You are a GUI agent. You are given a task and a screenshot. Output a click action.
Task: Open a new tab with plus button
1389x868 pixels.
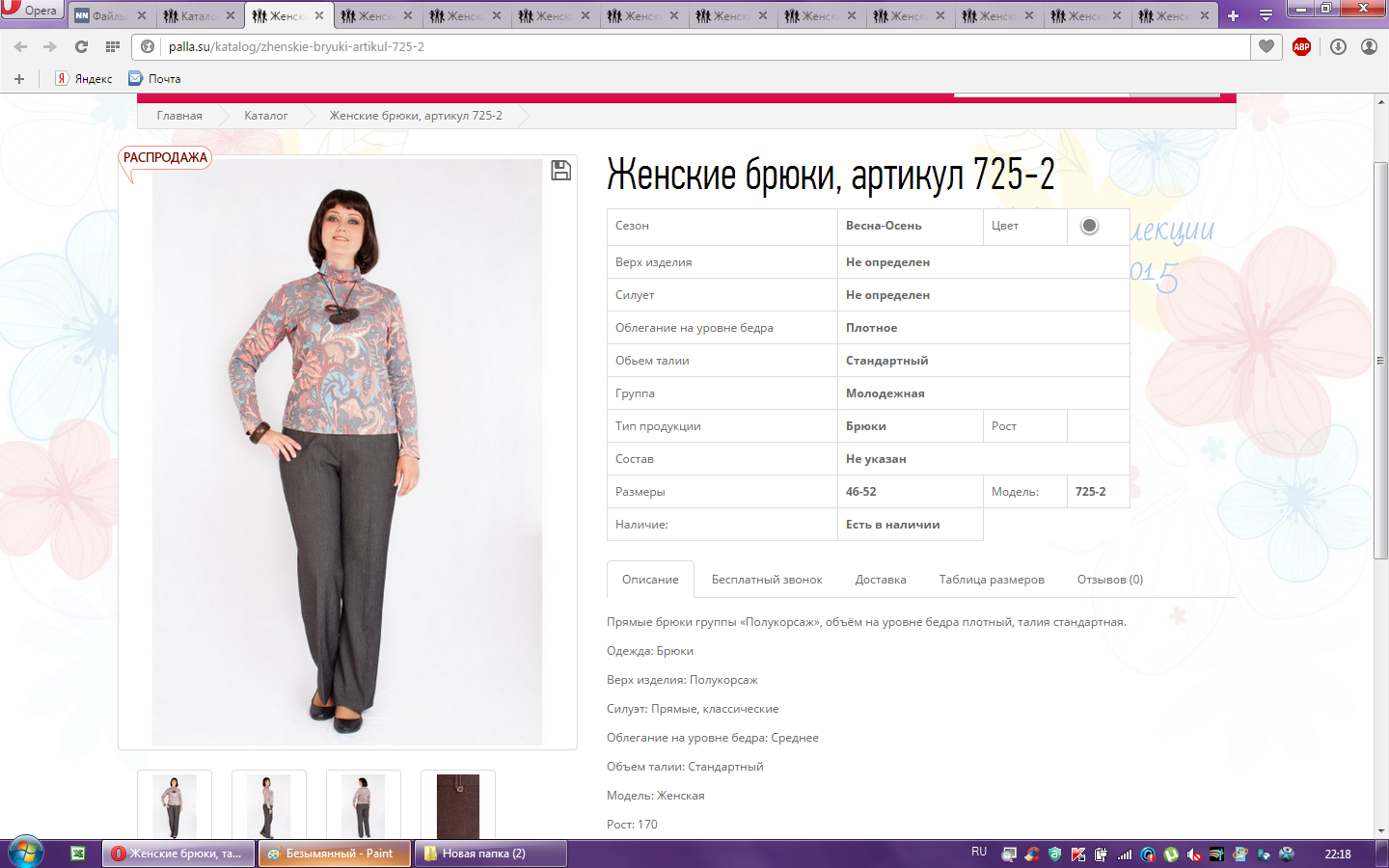pos(1233,15)
